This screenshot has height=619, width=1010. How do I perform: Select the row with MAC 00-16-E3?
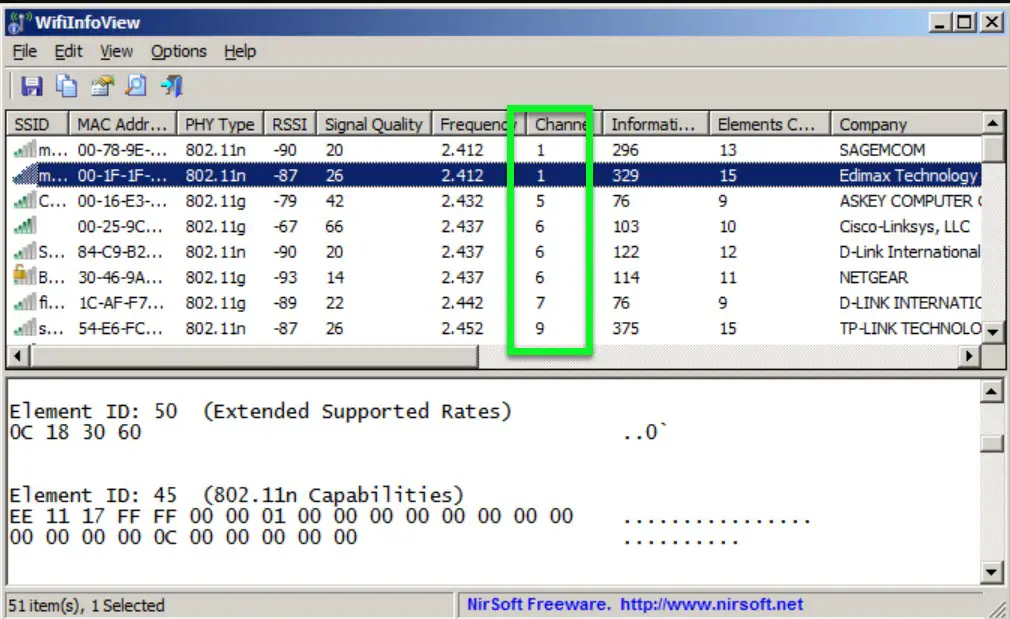tap(494, 201)
